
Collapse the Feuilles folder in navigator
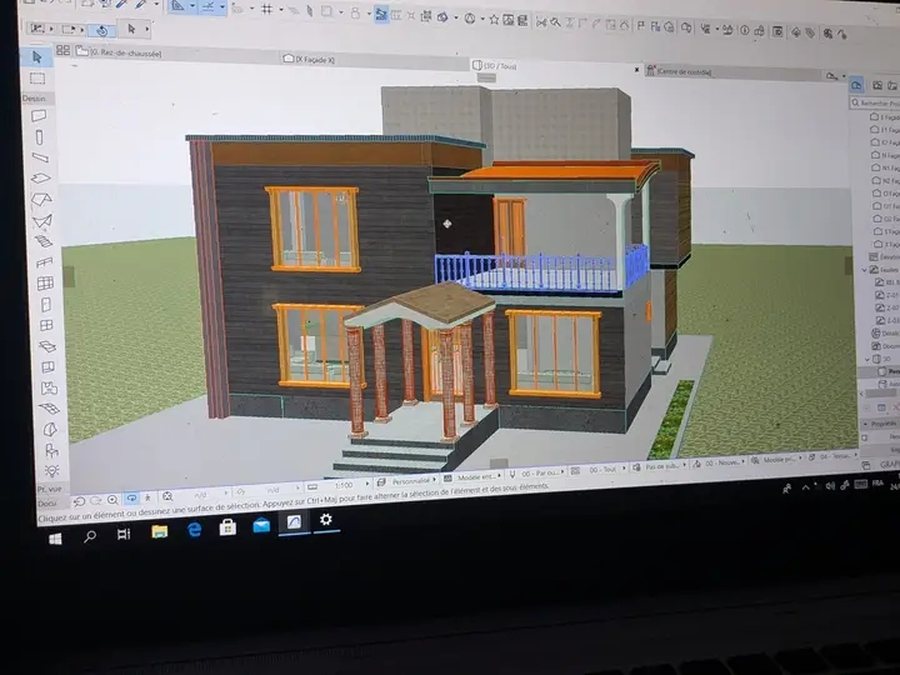[x=865, y=269]
